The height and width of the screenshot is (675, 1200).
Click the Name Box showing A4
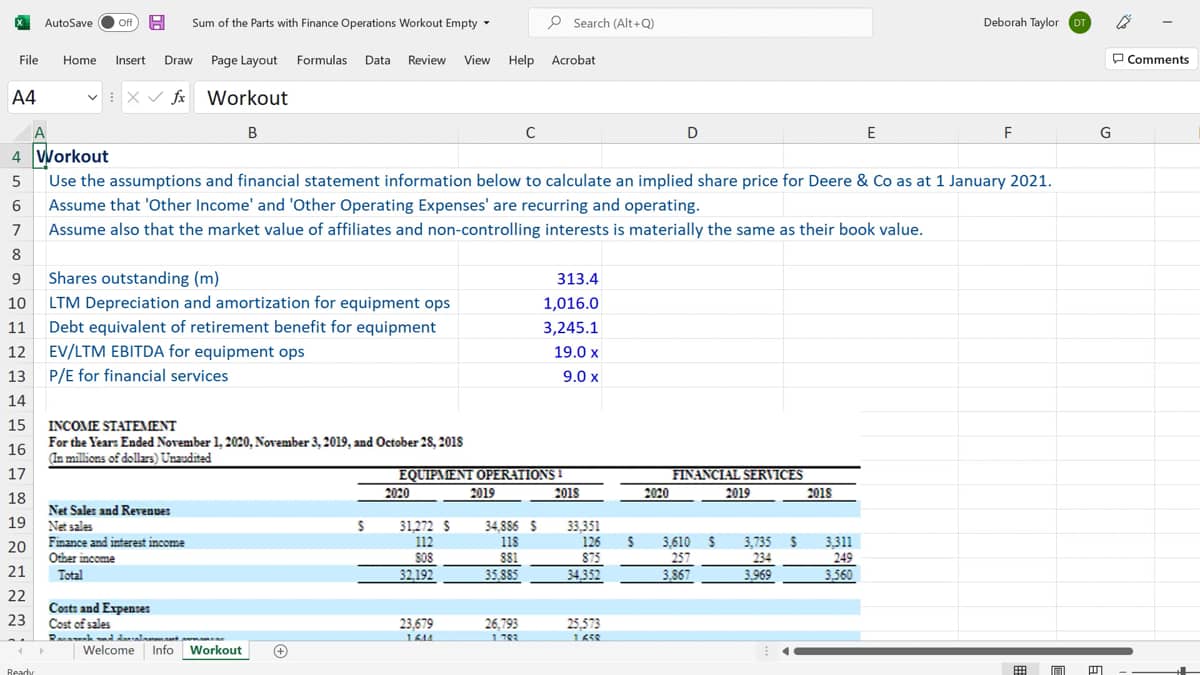[x=45, y=97]
